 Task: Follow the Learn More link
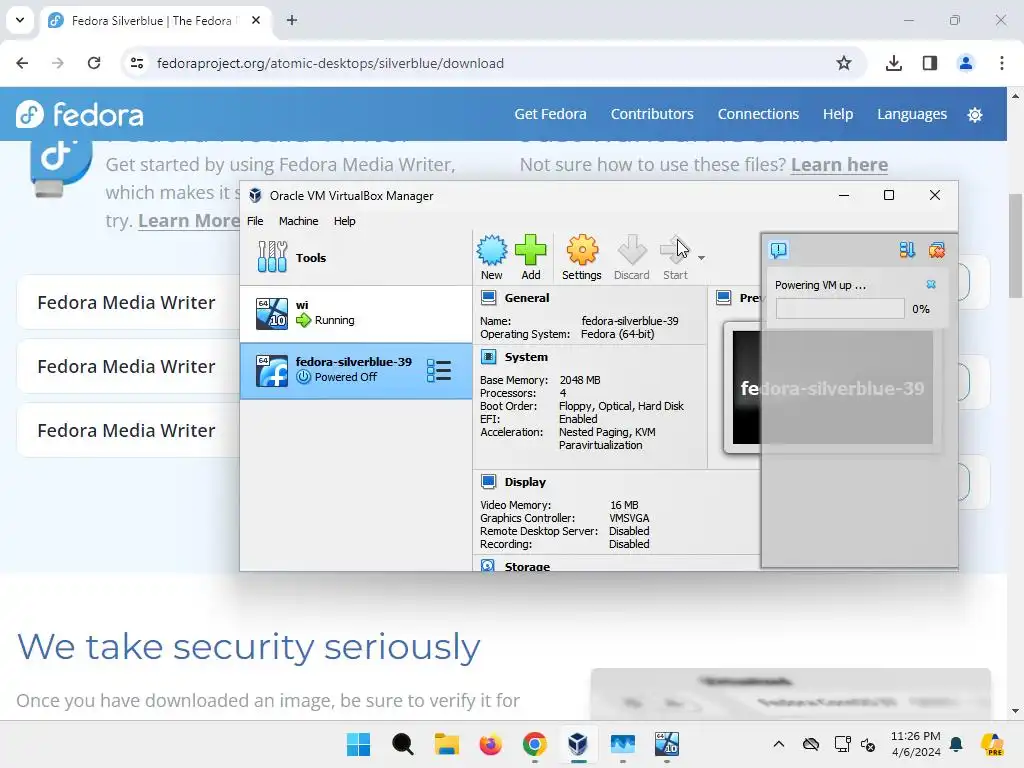click(x=189, y=221)
